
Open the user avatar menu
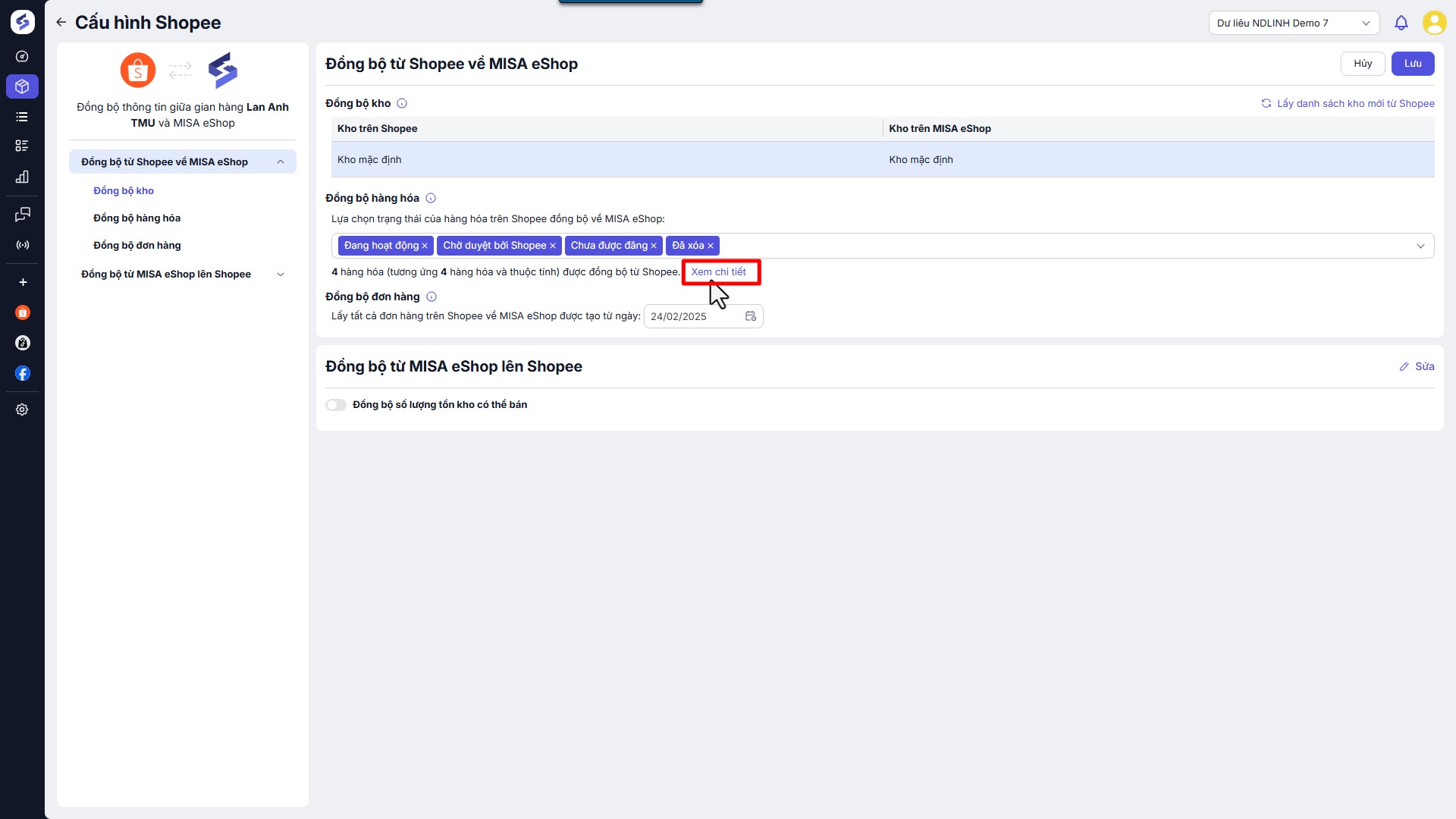(x=1434, y=23)
